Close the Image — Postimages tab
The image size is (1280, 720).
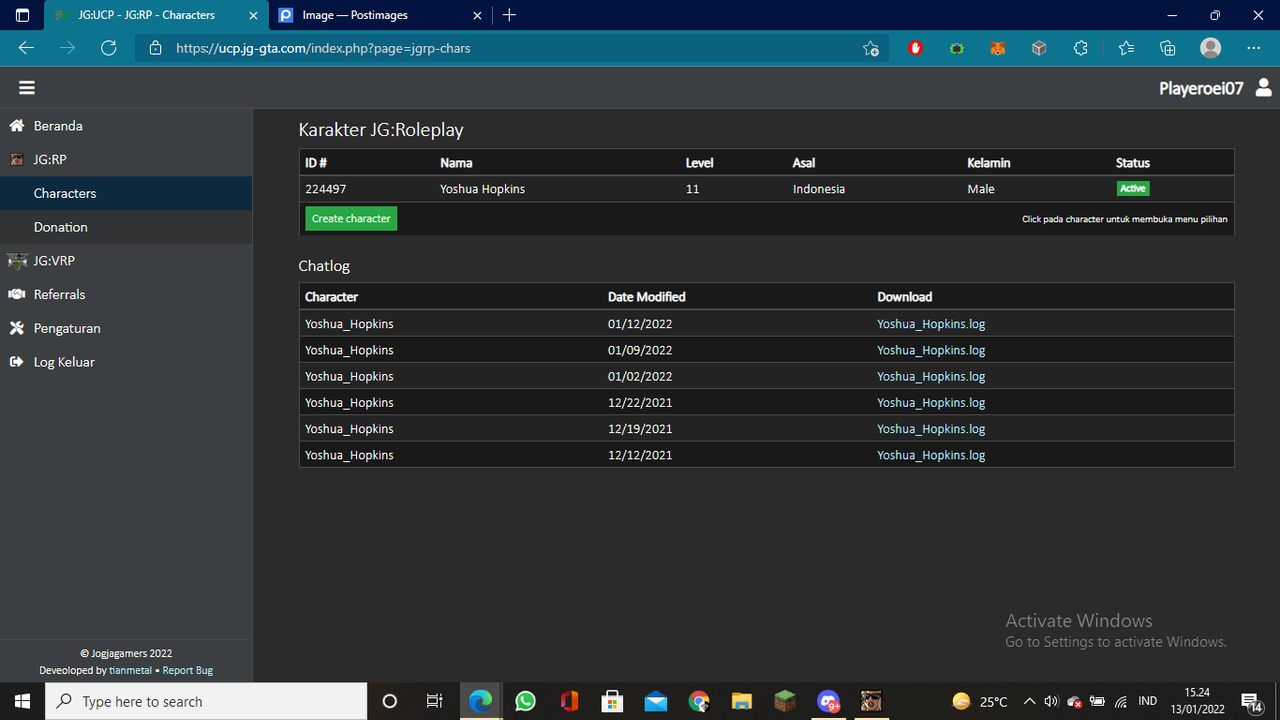(477, 15)
